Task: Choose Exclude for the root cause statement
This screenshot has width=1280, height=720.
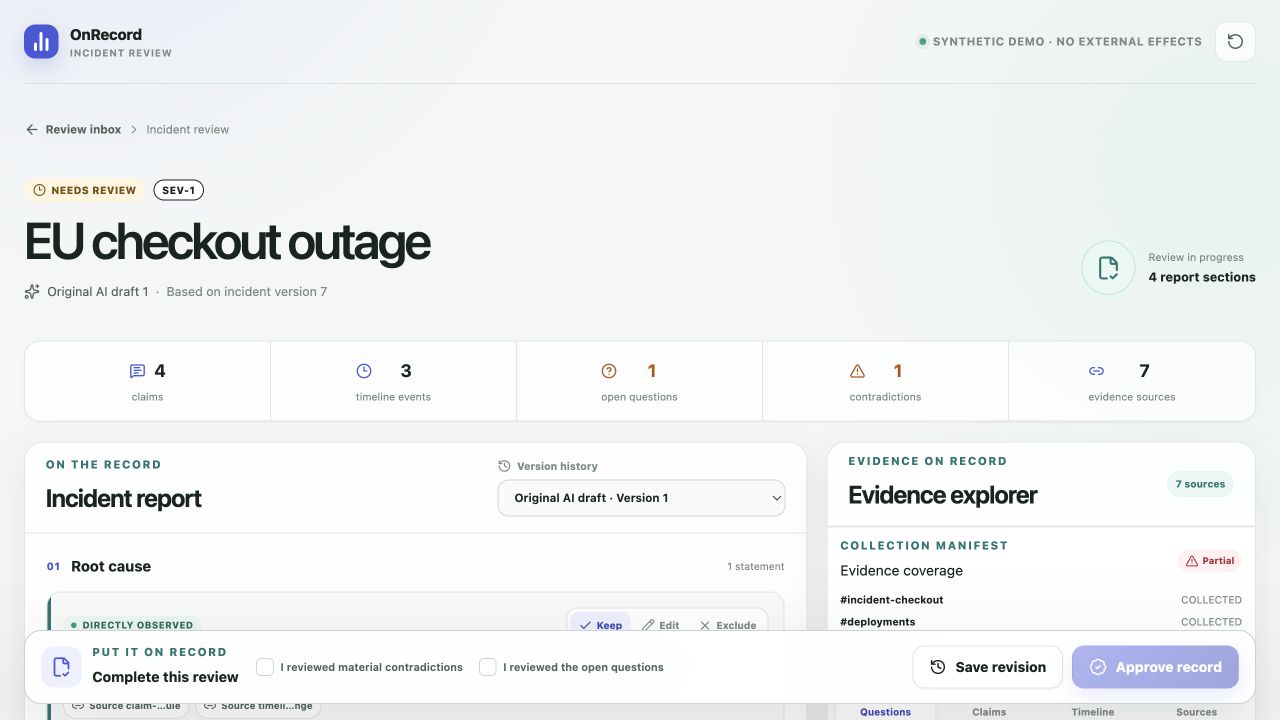Action: tap(727, 625)
